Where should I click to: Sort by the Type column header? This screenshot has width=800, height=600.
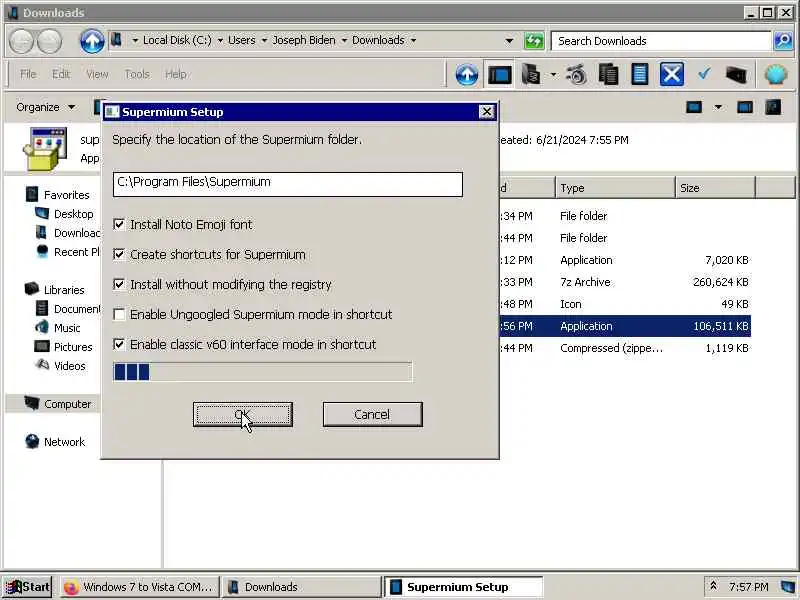tap(615, 188)
